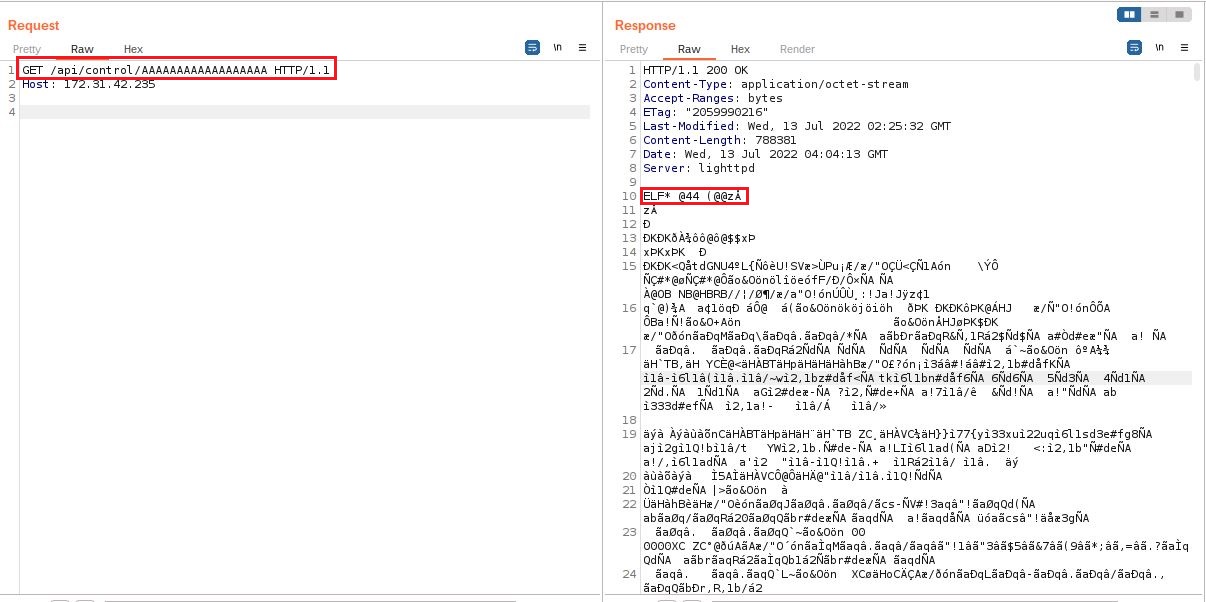This screenshot has height=602, width=1206.
Task: Open the Render tab in Response panel
Action: click(x=797, y=49)
